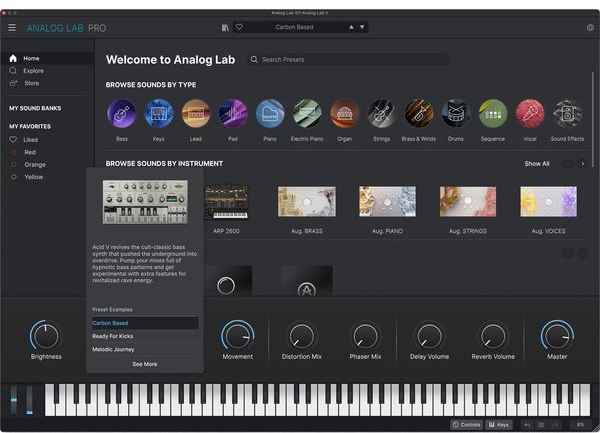Browse Strings sounds type icon
This screenshot has width=600, height=433.
click(x=382, y=113)
